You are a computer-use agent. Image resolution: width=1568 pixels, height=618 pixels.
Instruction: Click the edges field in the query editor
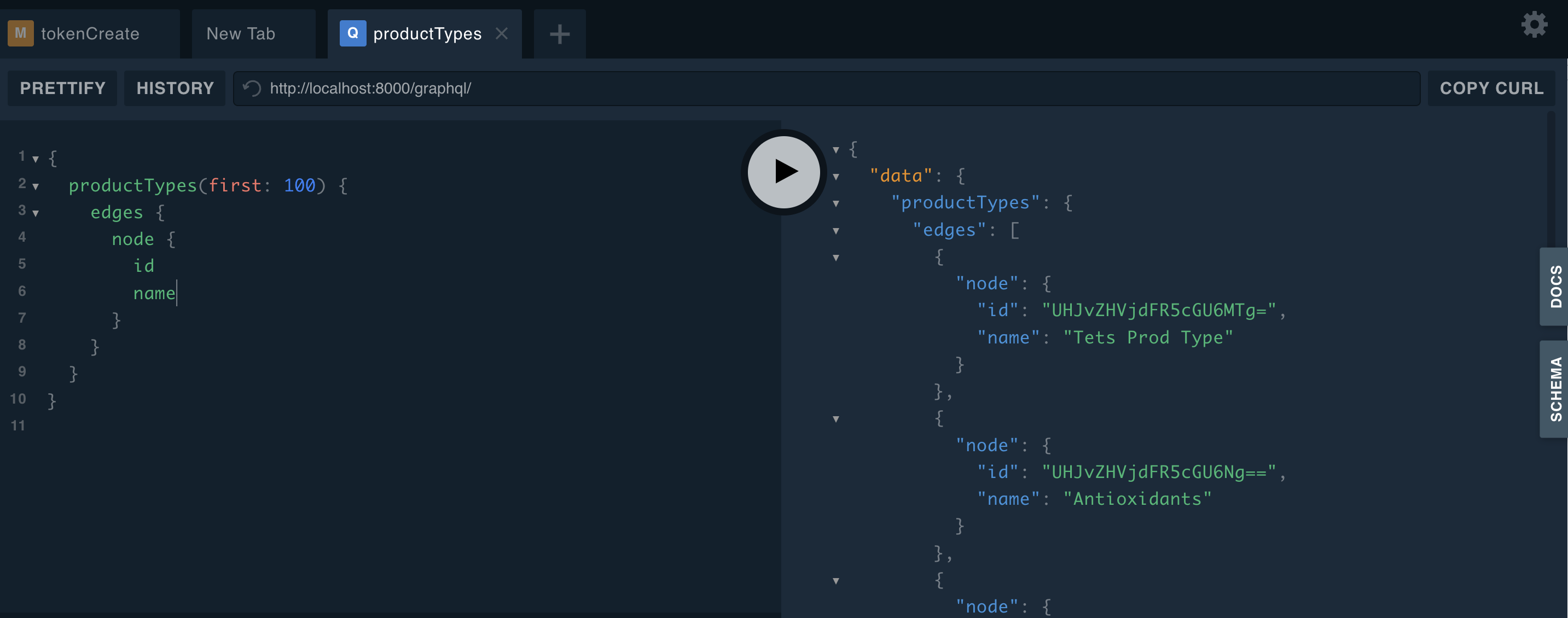click(x=117, y=212)
